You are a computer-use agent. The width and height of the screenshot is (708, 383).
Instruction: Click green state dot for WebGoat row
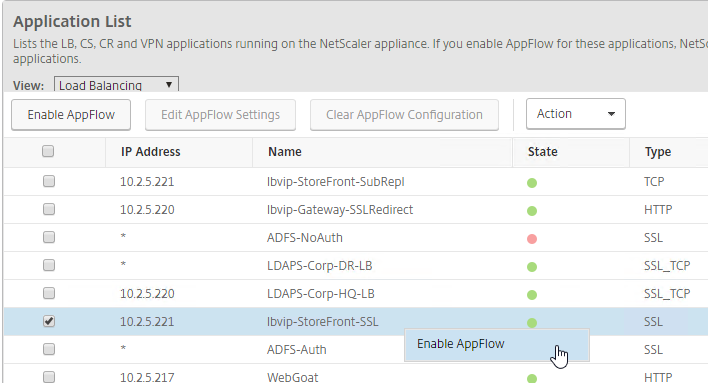pyautogui.click(x=532, y=378)
